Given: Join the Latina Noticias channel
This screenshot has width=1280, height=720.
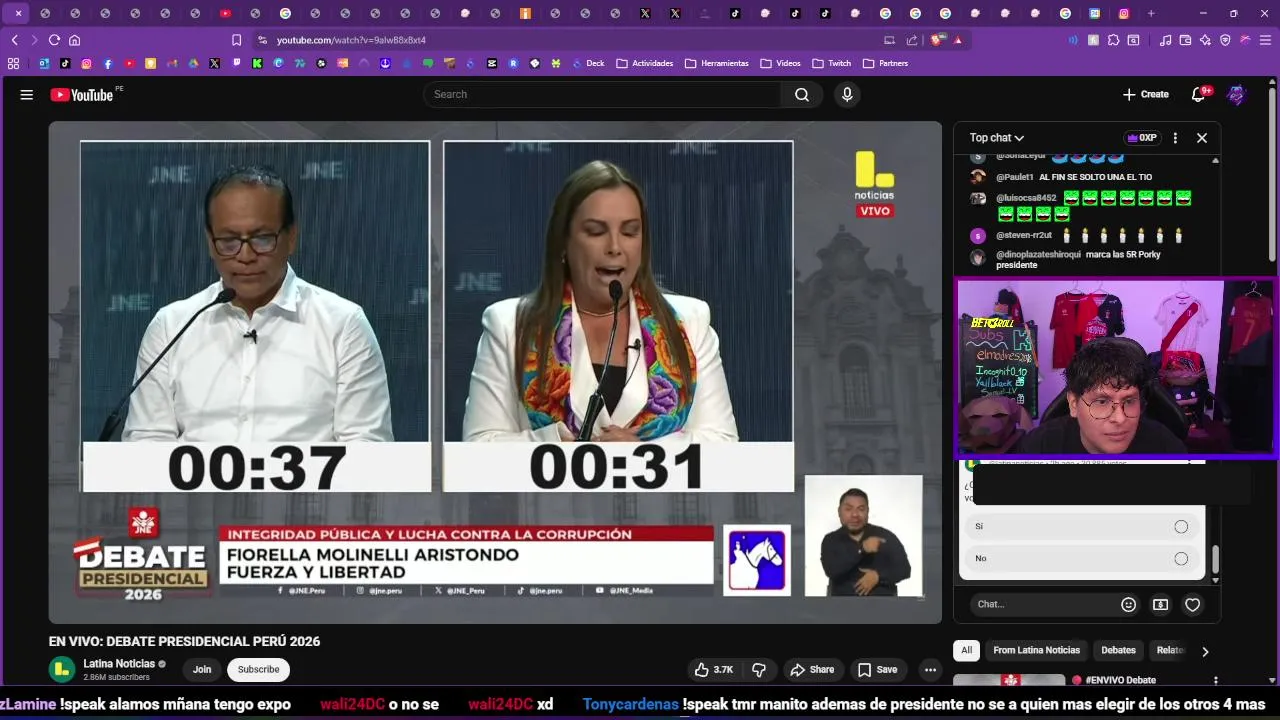Looking at the screenshot, I should tap(202, 670).
